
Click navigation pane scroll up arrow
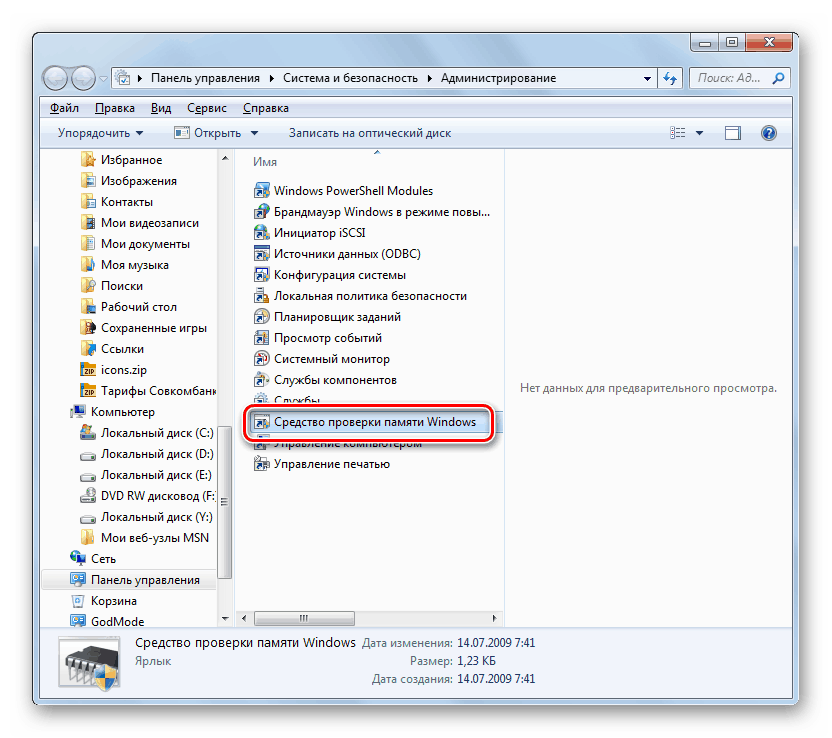pyautogui.click(x=225, y=158)
